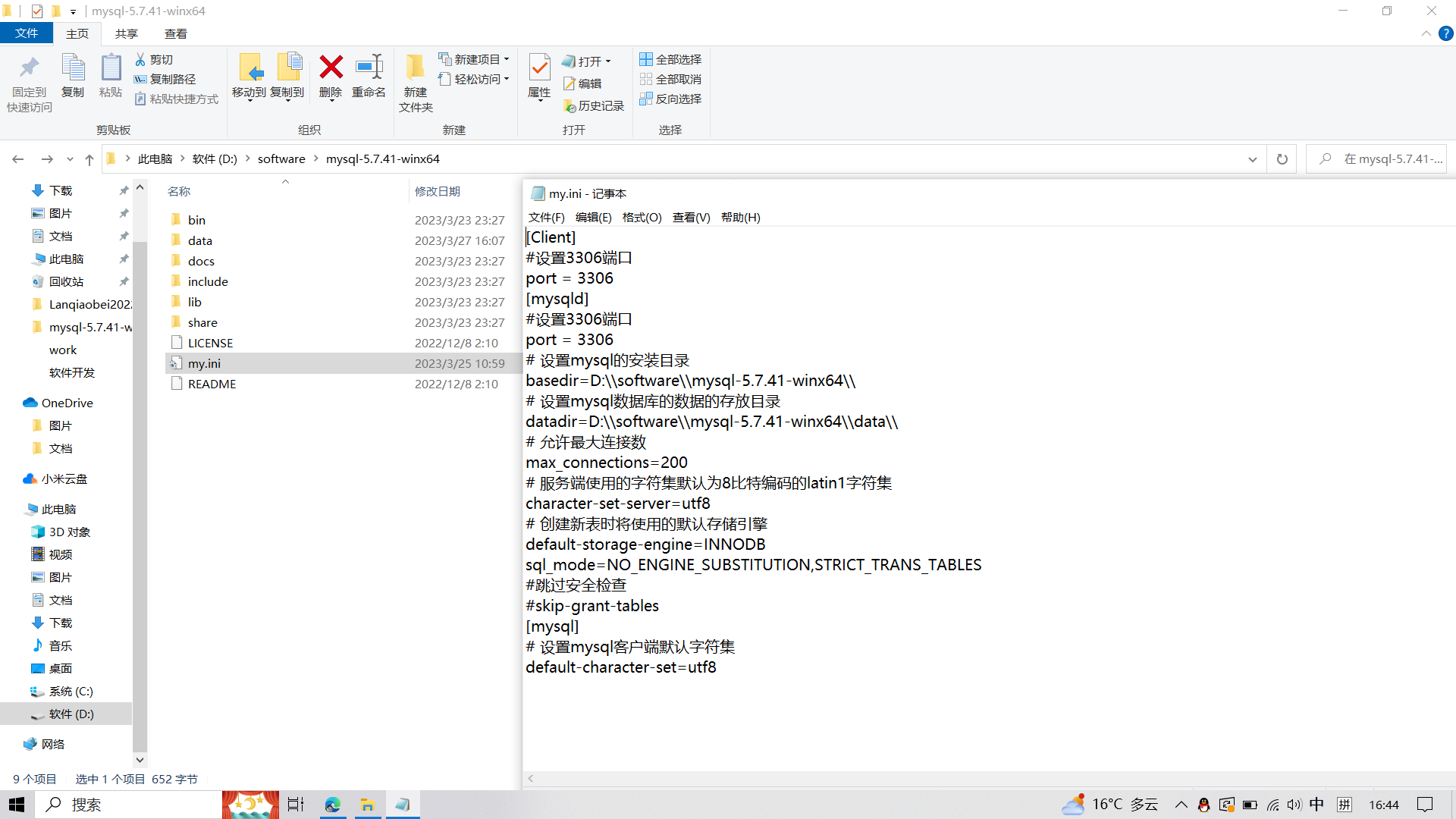Open the File (文件) ribbon tab
This screenshot has width=1456, height=819.
click(x=27, y=33)
